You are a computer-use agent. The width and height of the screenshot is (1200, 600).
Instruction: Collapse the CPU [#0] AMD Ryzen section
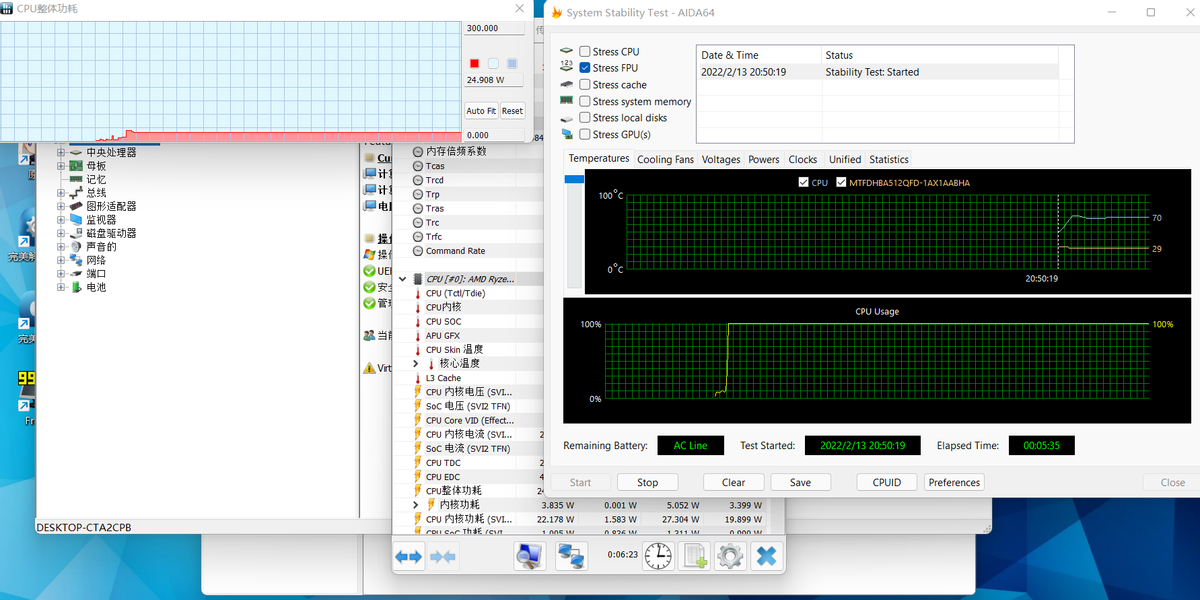(403, 280)
